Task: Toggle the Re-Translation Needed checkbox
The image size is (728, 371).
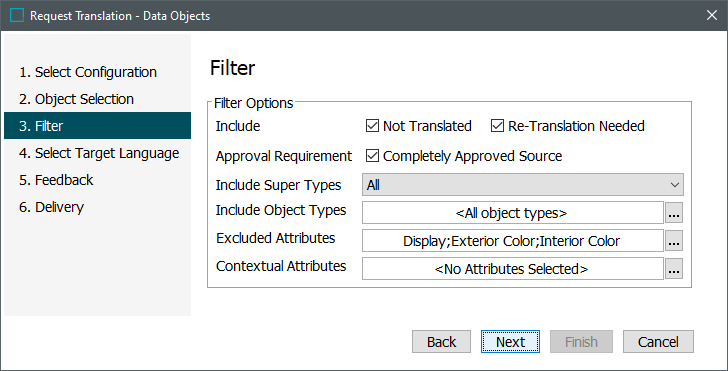Action: pos(497,126)
